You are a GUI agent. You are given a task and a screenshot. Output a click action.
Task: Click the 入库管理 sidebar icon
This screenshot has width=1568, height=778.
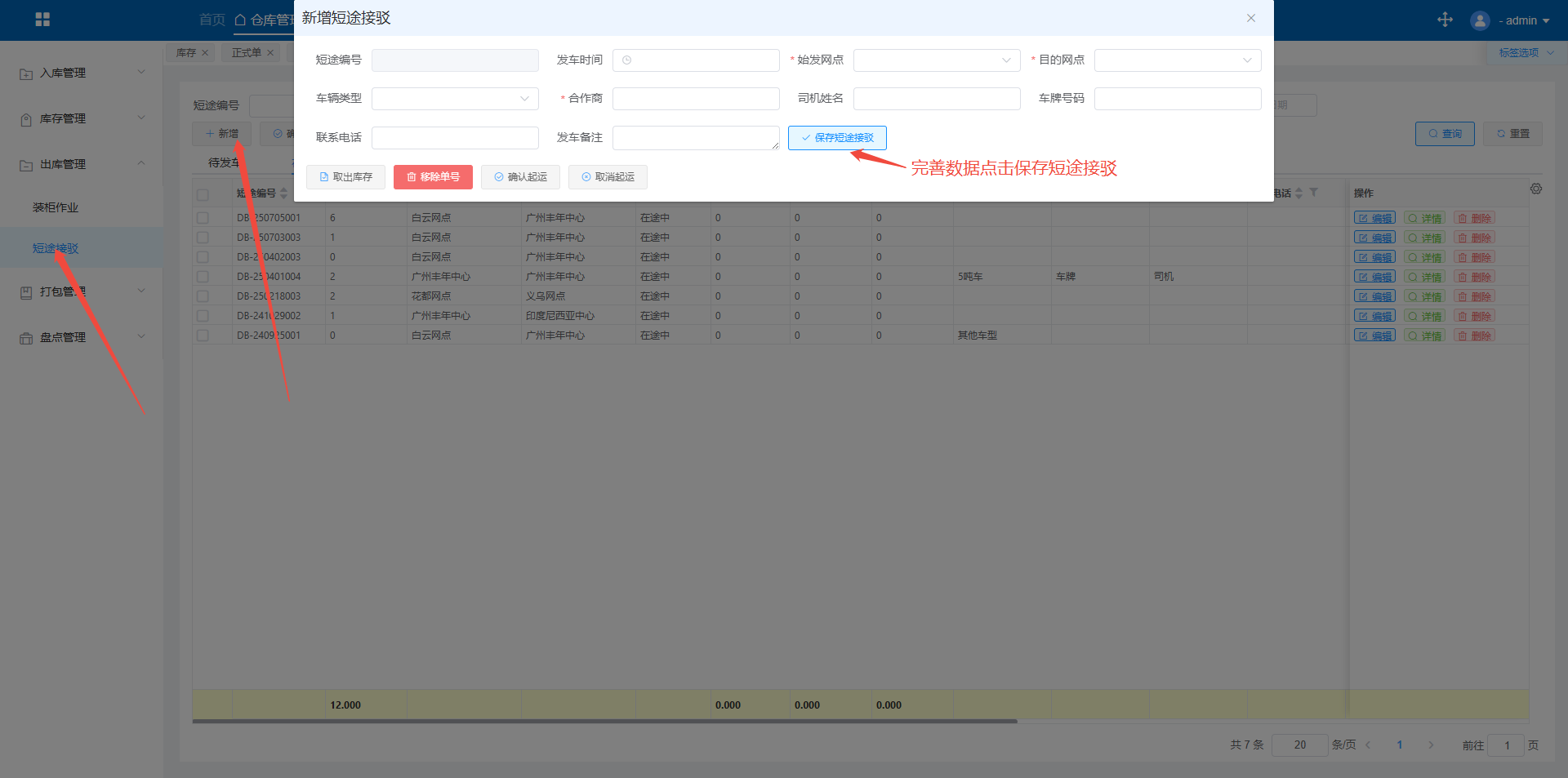point(26,73)
